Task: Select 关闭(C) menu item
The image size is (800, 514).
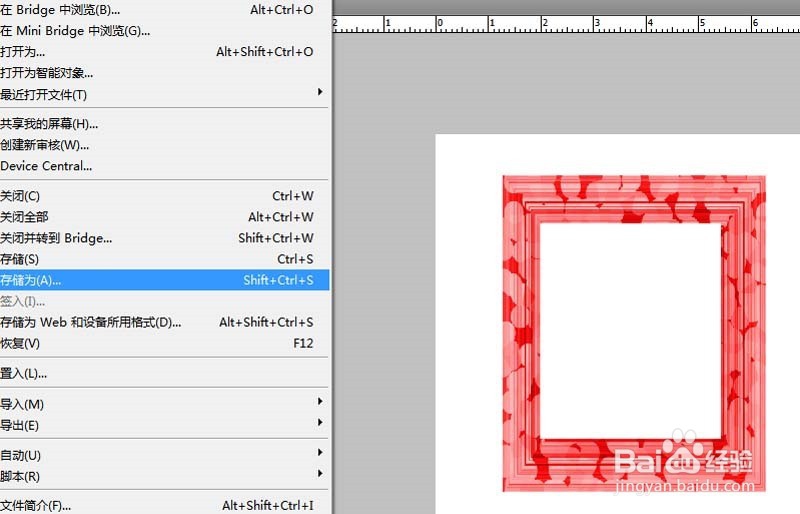Action: pos(164,196)
